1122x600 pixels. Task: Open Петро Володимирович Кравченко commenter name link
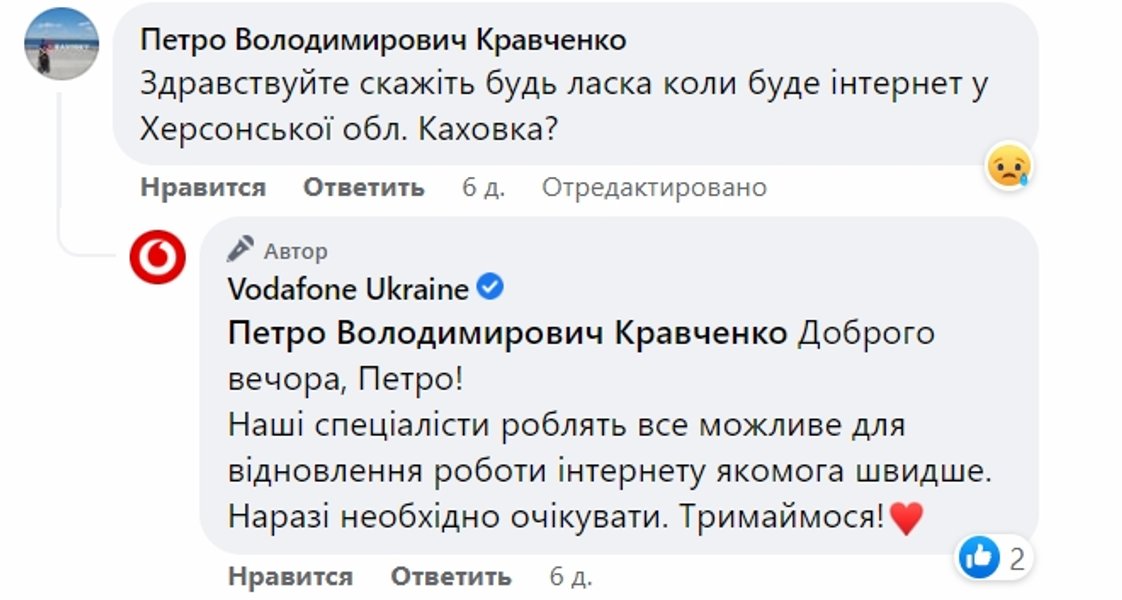pyautogui.click(x=383, y=40)
